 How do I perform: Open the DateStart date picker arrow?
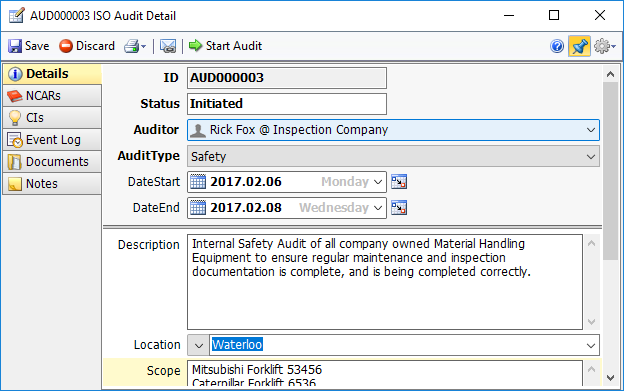378,182
